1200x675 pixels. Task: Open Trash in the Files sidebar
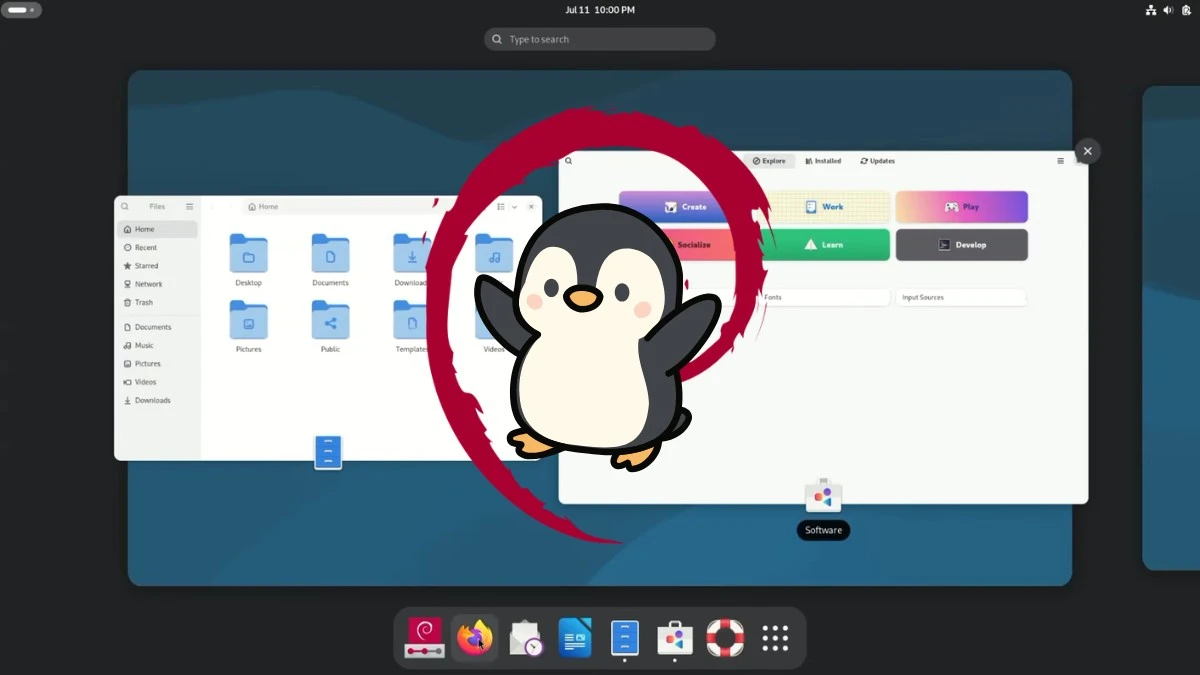tap(157, 302)
